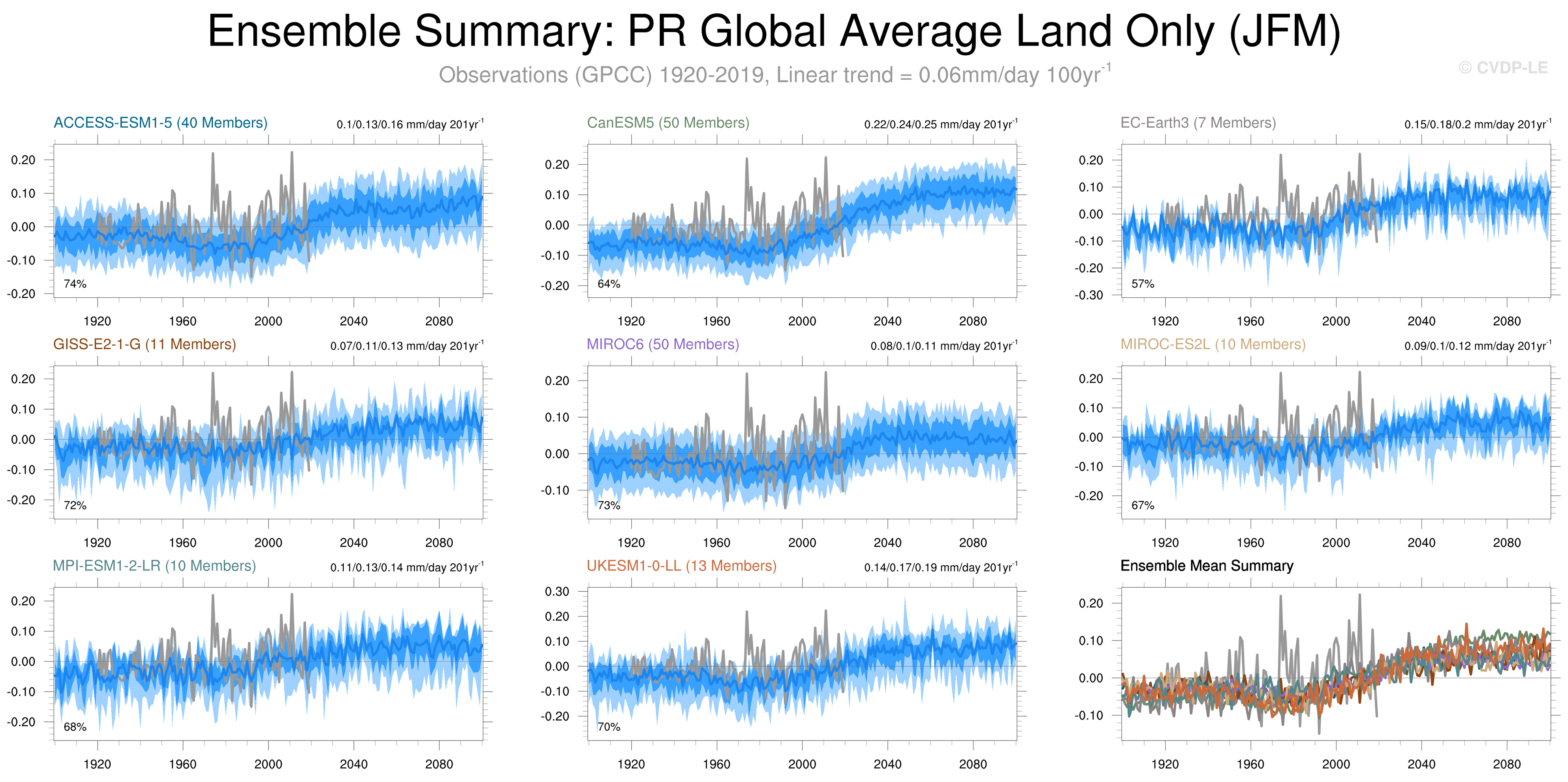Click the 70% label in UKESM1-0-LL panel

(609, 727)
